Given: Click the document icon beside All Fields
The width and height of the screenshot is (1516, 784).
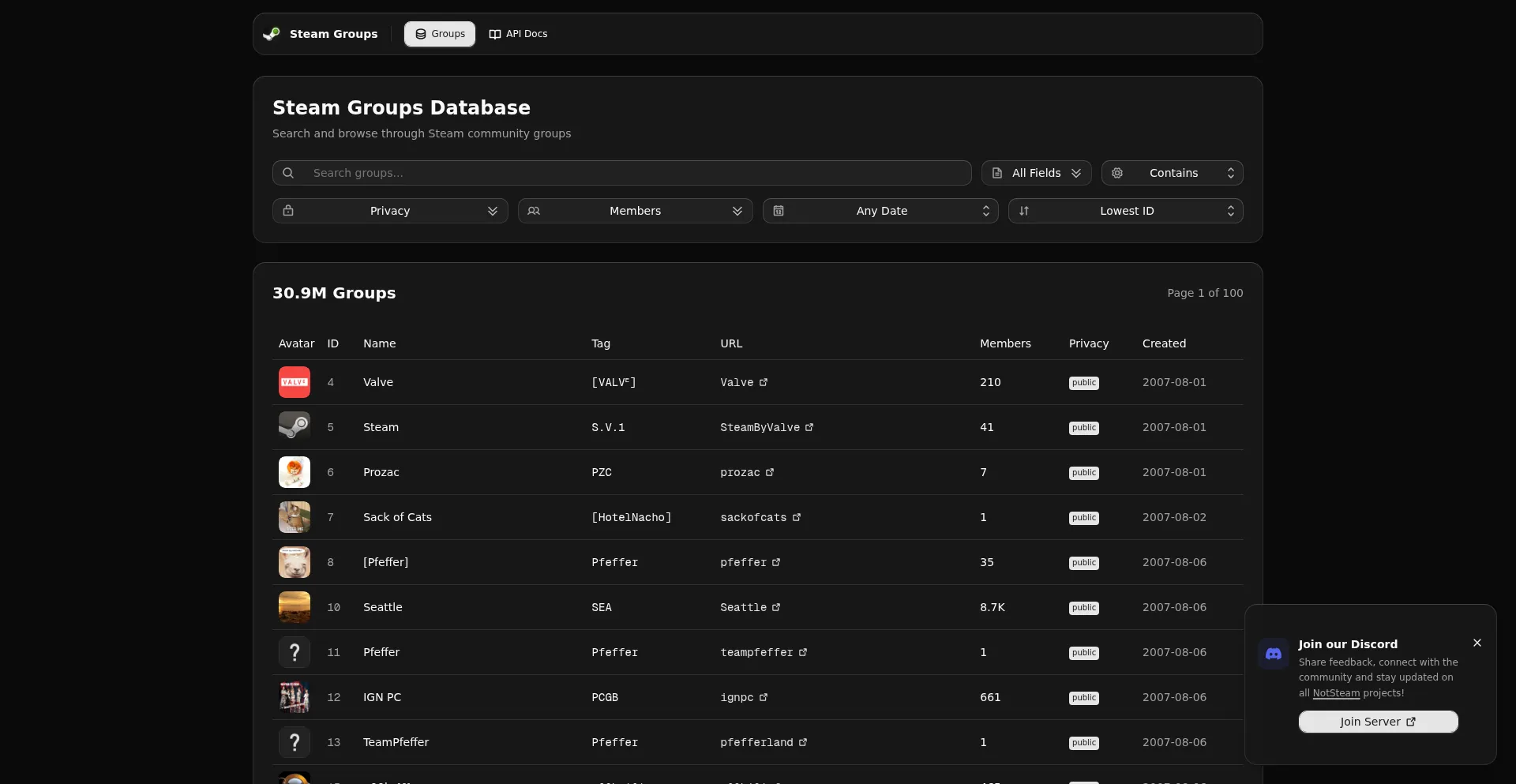Looking at the screenshot, I should (x=997, y=173).
